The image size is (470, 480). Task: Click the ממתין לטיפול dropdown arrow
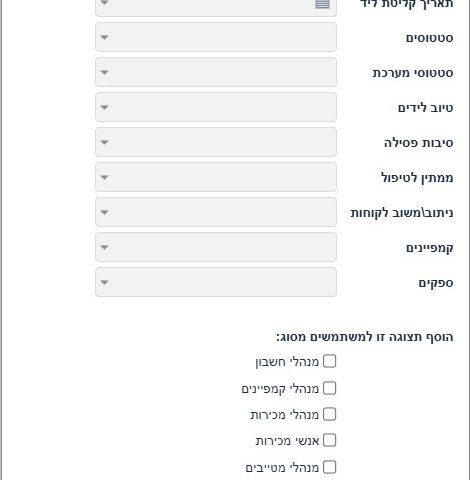(x=104, y=177)
